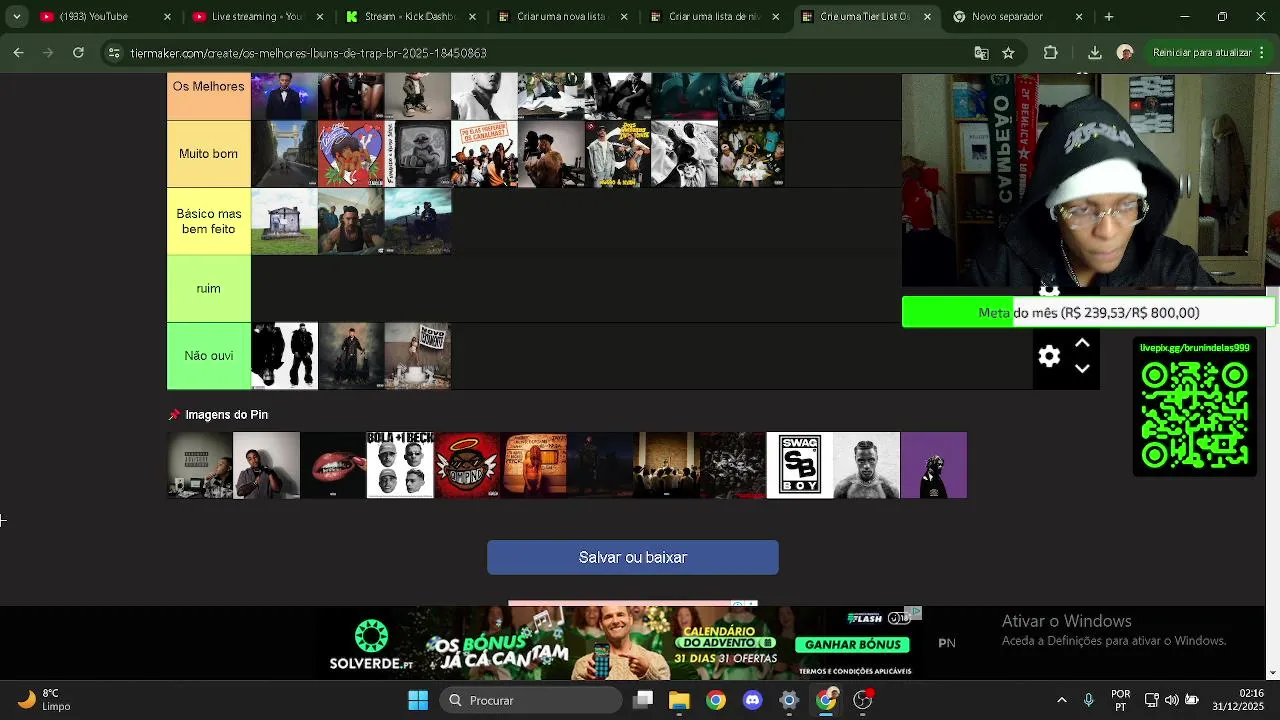This screenshot has width=1280, height=720.
Task: Select the Swag SB Boy album cover
Action: tap(800, 465)
